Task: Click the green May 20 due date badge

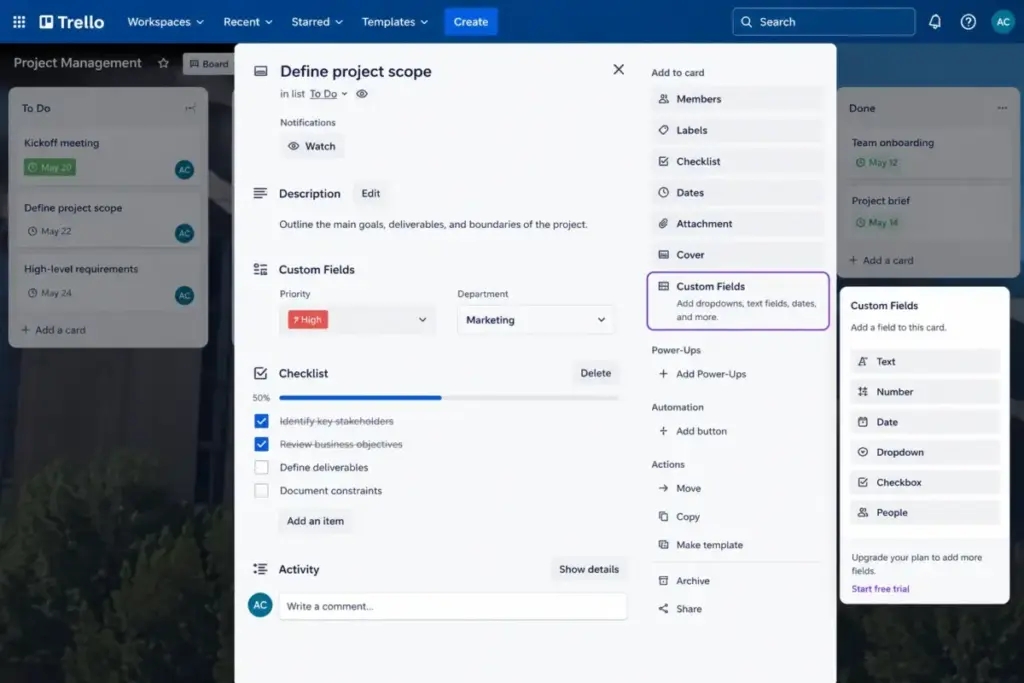Action: (x=50, y=167)
